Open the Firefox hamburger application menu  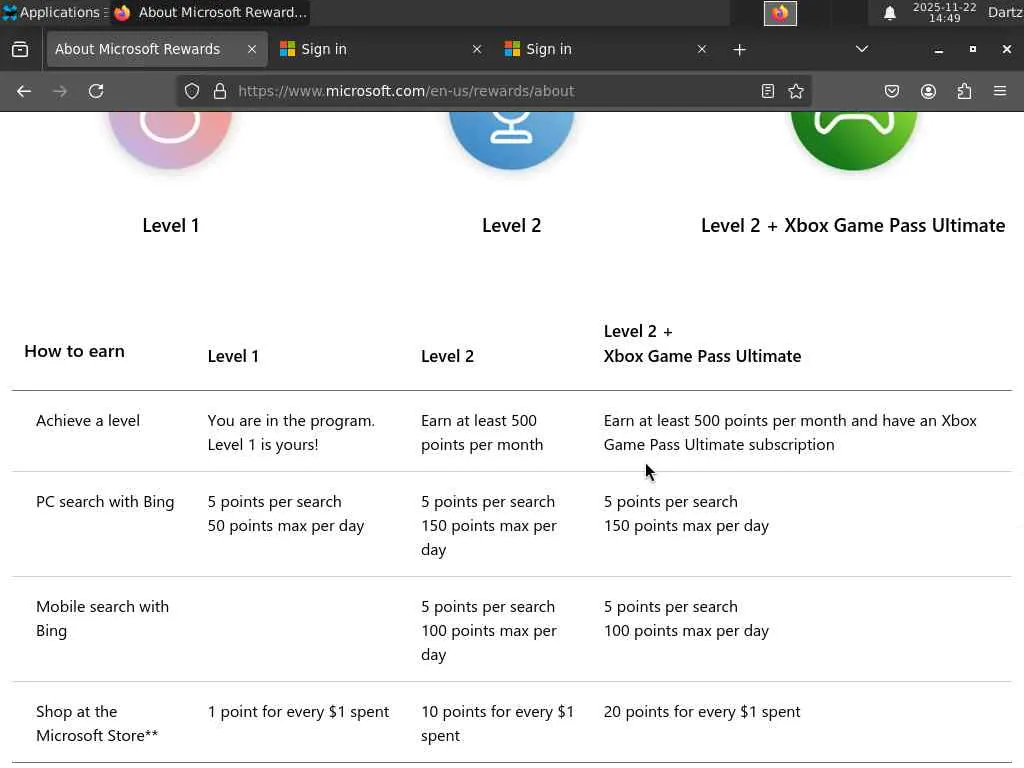1000,91
